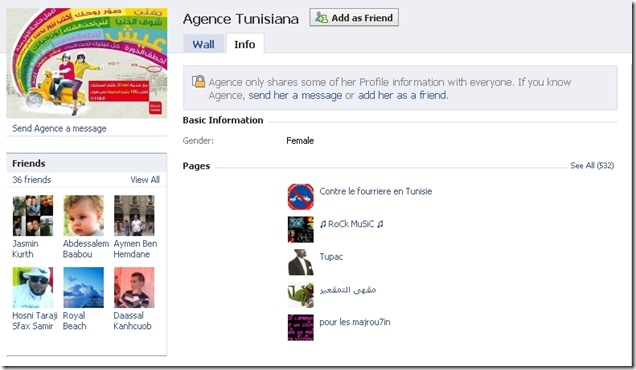
Task: Open pour les majrou7in page link
Action: click(355, 322)
